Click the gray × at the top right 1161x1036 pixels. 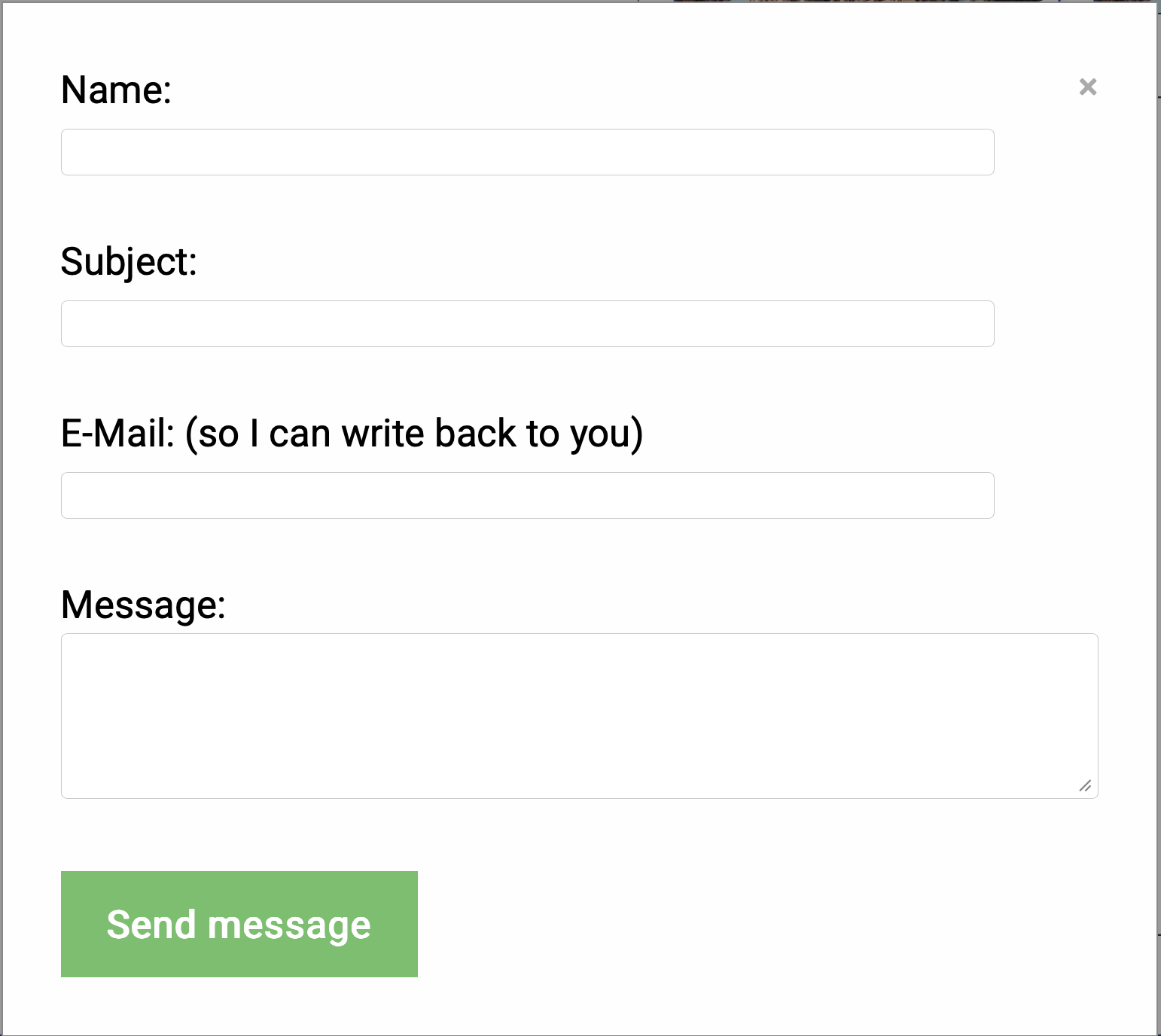[x=1087, y=87]
